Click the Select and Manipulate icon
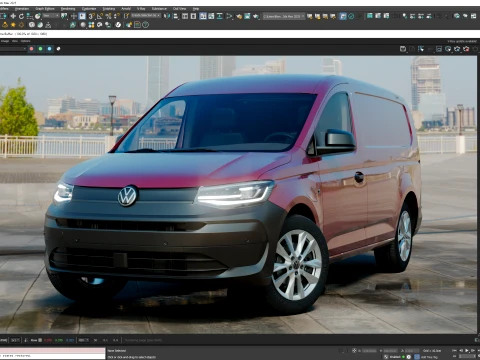Screen dimensions: 480x360 (74, 16)
